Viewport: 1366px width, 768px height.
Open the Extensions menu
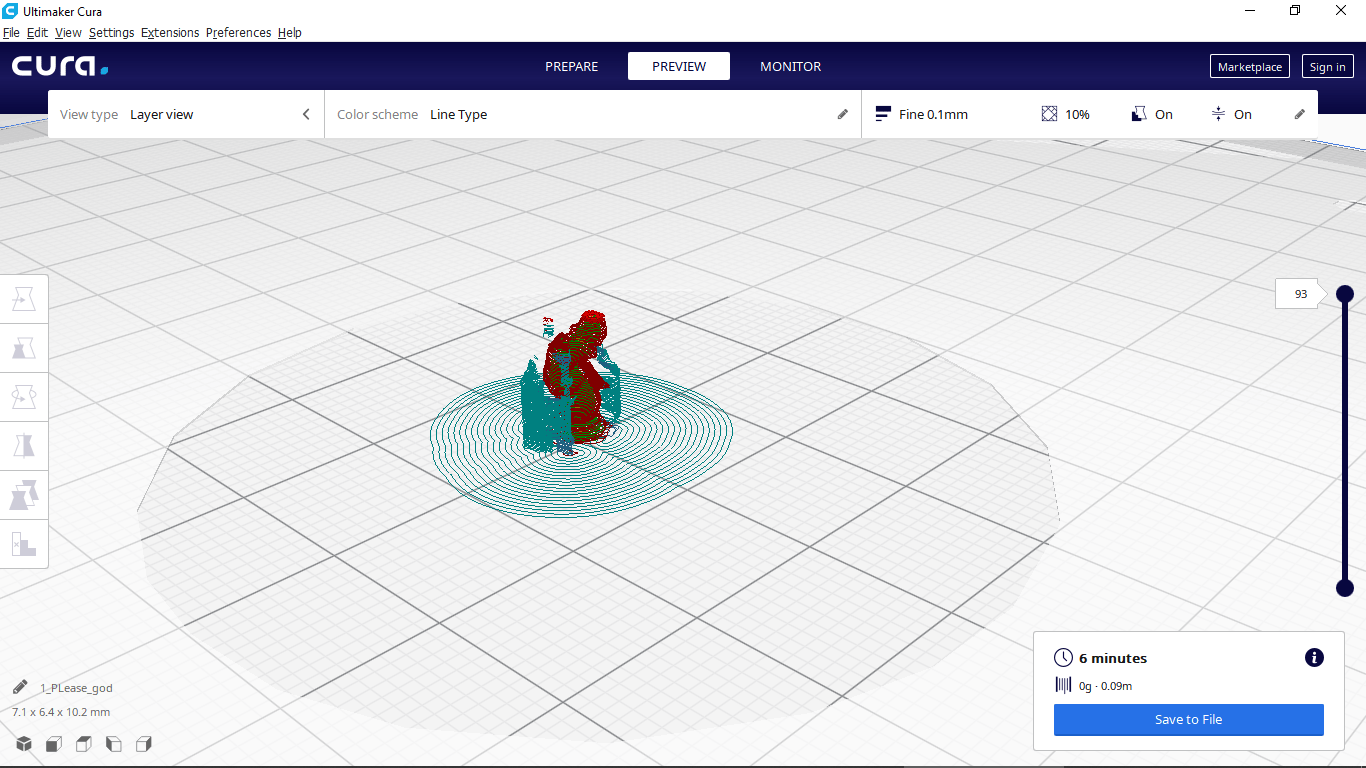[170, 32]
